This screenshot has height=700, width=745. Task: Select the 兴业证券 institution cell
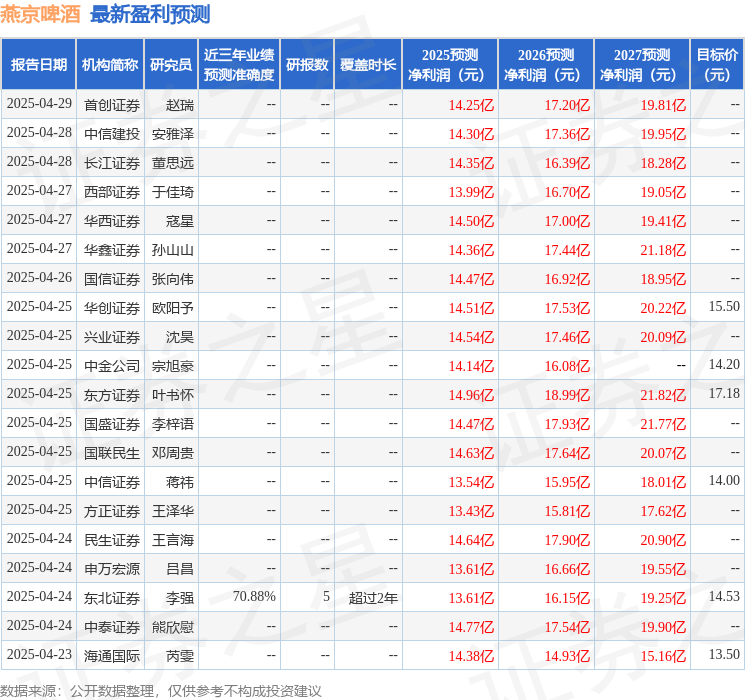(112, 337)
